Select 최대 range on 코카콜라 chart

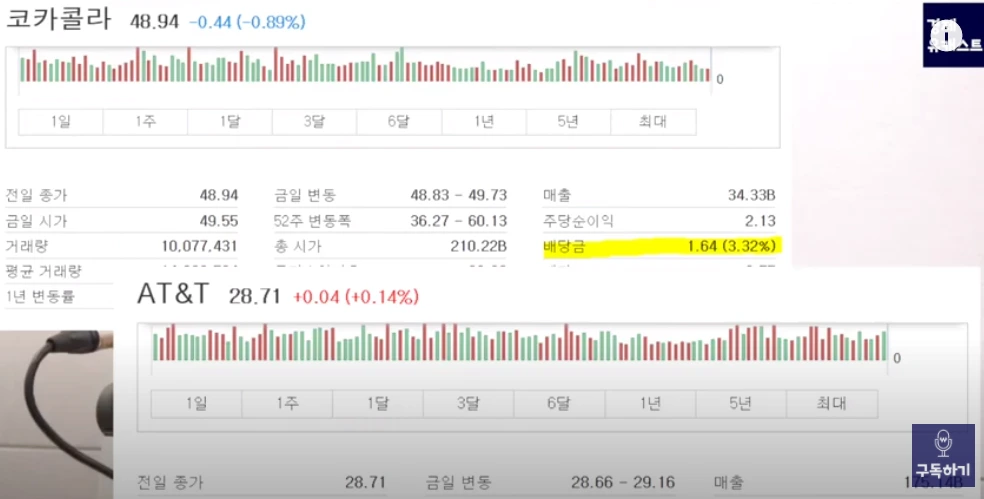pos(653,122)
